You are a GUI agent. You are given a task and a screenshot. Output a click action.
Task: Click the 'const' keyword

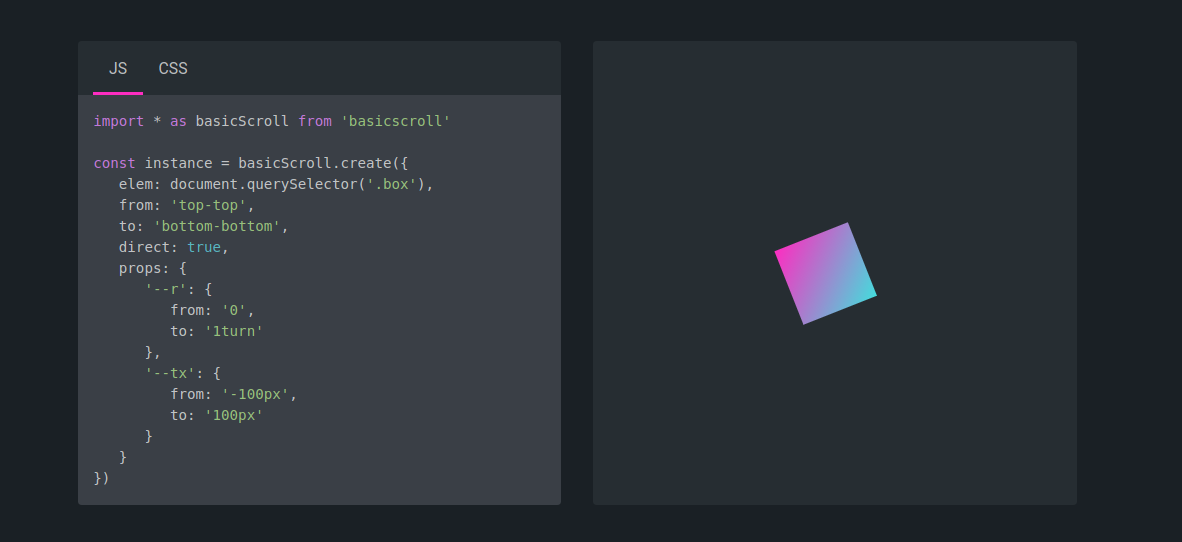tap(115, 163)
